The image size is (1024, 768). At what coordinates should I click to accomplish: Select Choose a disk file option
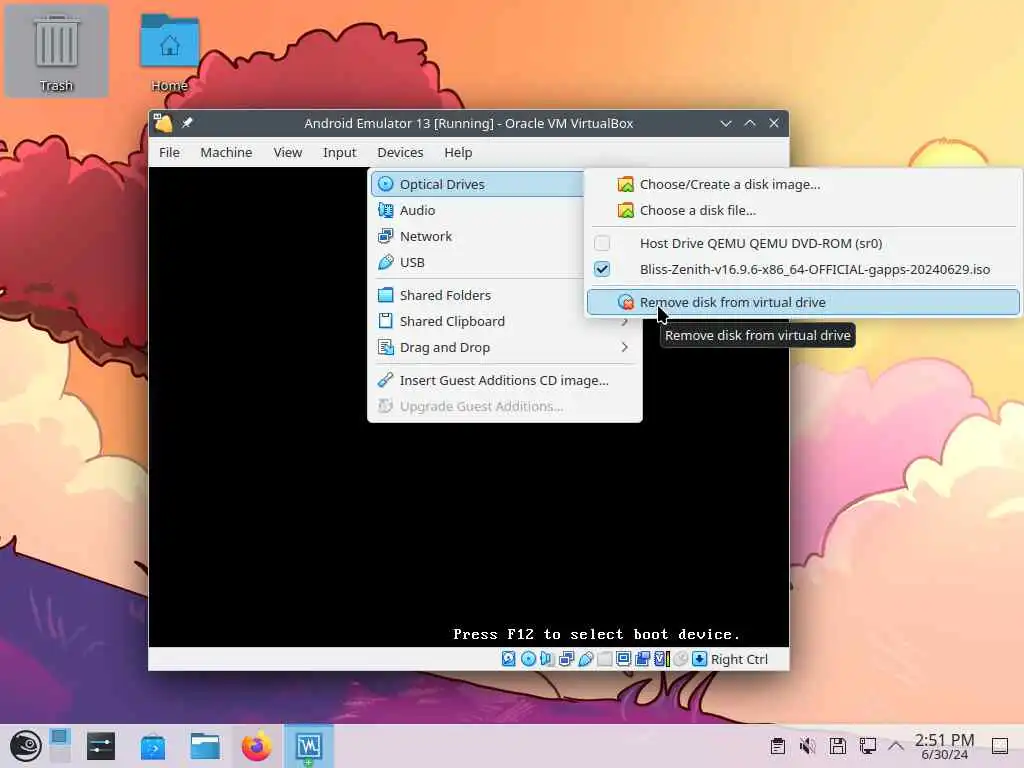803,210
